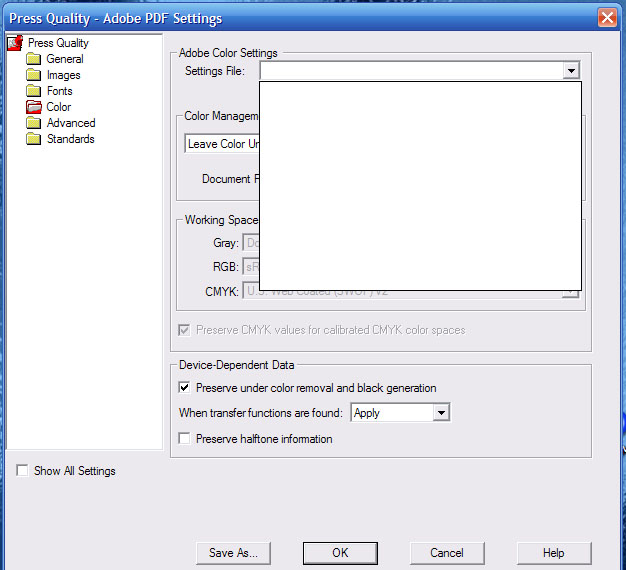Click the Gray working space dropdown
This screenshot has height=570, width=626.
[251, 243]
